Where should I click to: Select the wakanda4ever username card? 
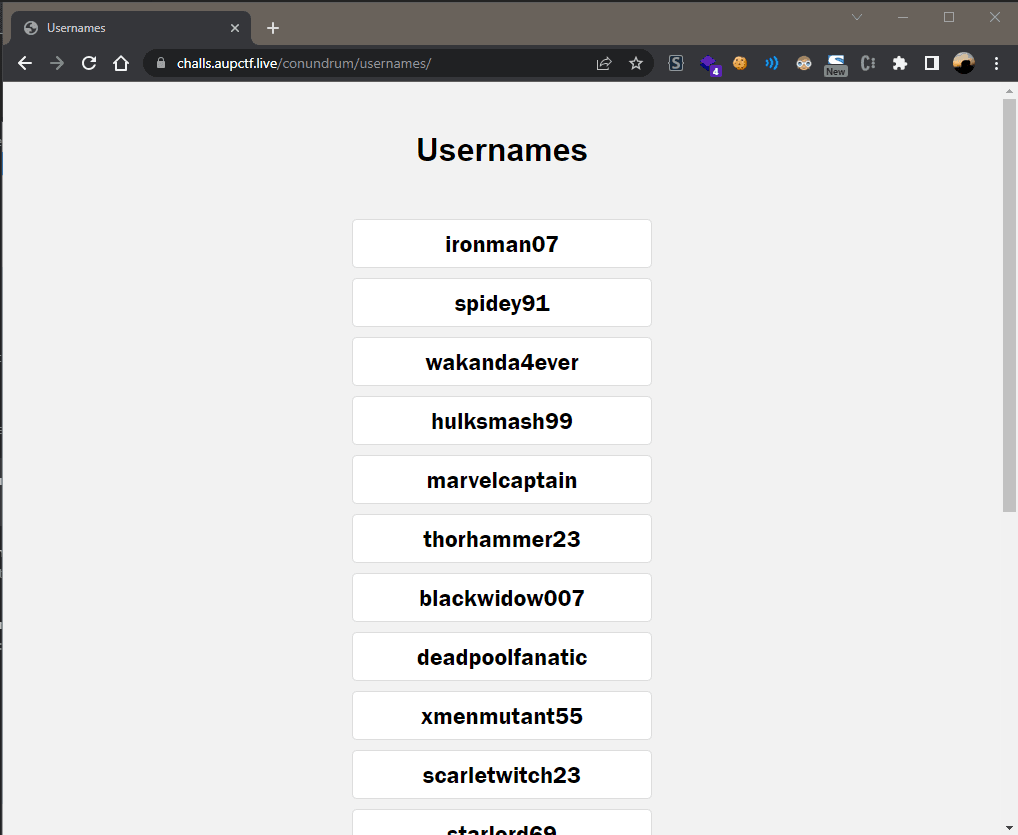[501, 361]
